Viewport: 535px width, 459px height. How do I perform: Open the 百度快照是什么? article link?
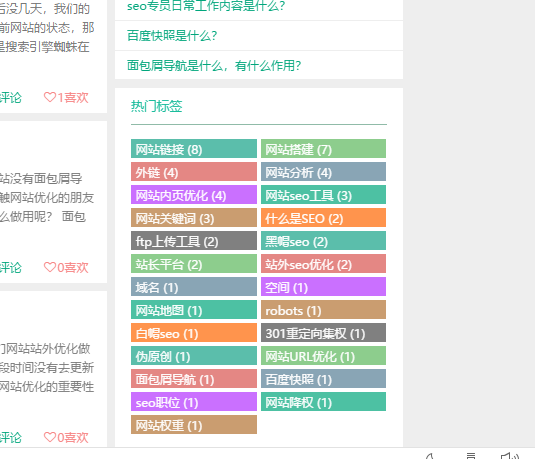[172, 35]
